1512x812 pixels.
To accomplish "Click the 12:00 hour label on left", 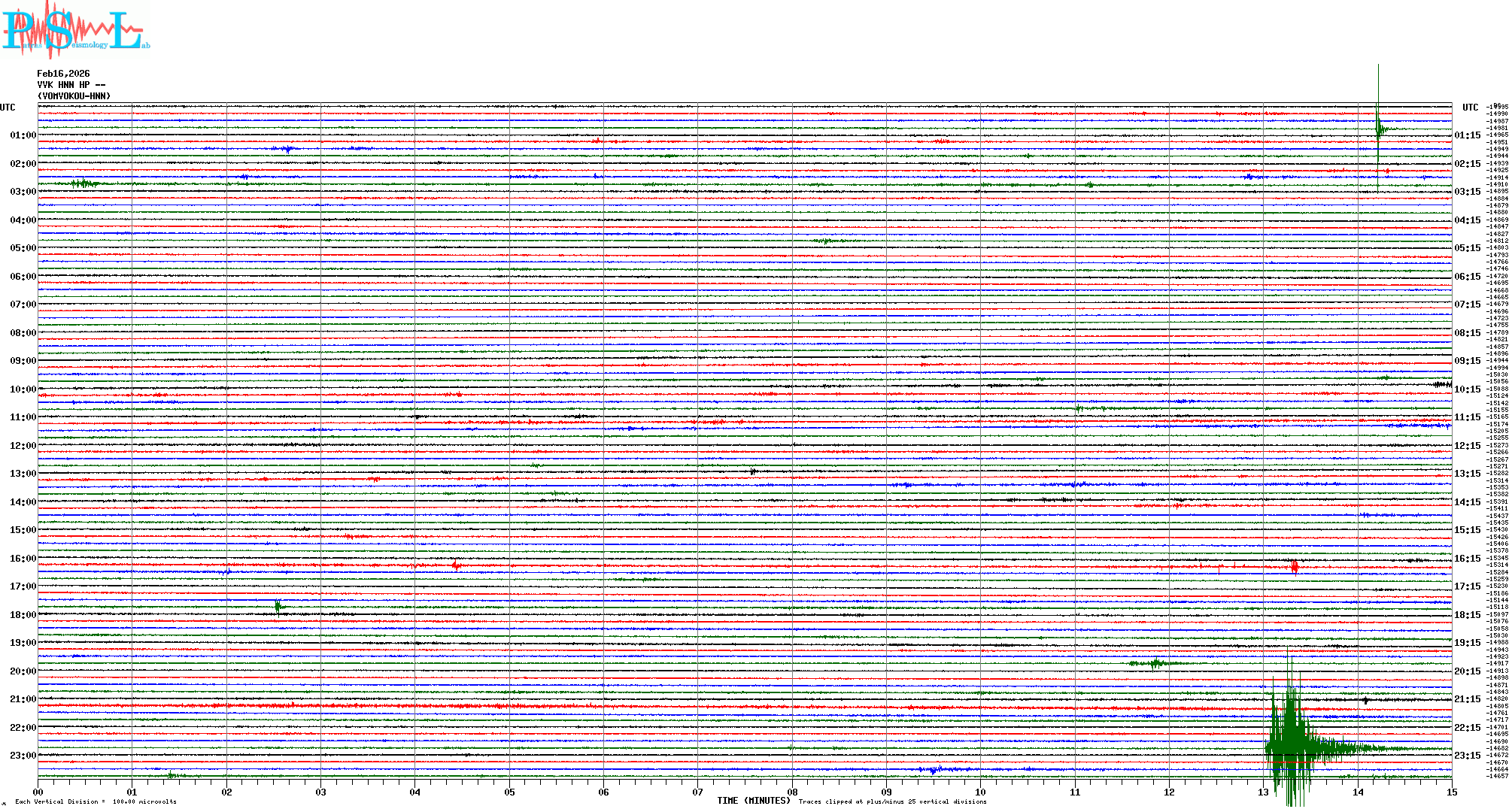I will point(23,446).
